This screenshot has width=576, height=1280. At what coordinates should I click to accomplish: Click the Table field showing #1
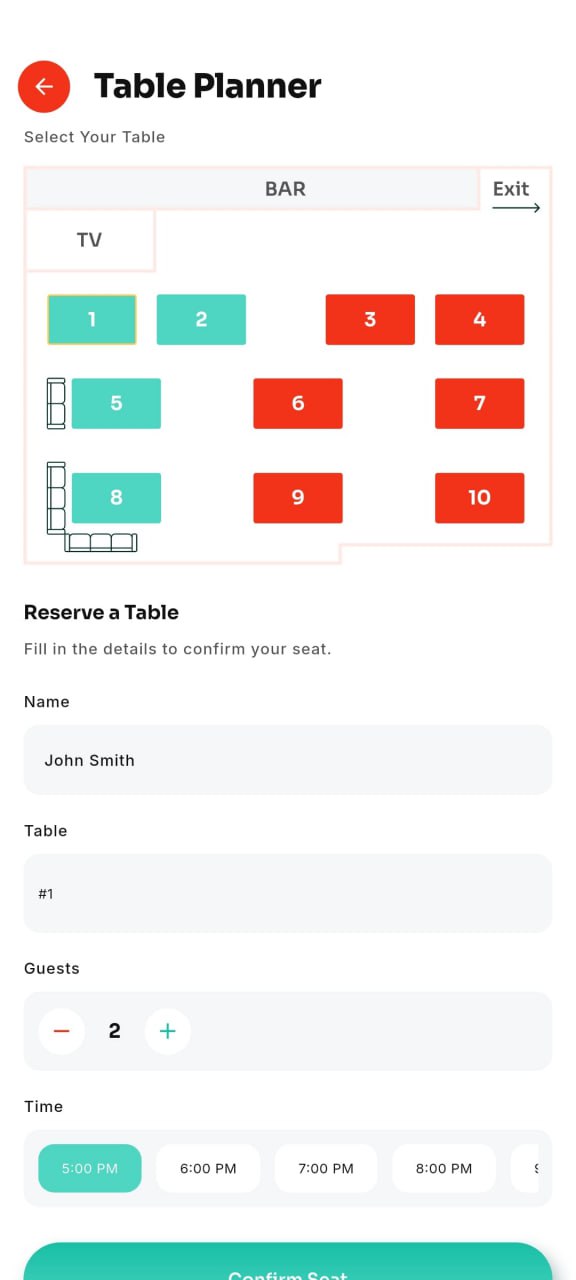[x=287, y=893]
